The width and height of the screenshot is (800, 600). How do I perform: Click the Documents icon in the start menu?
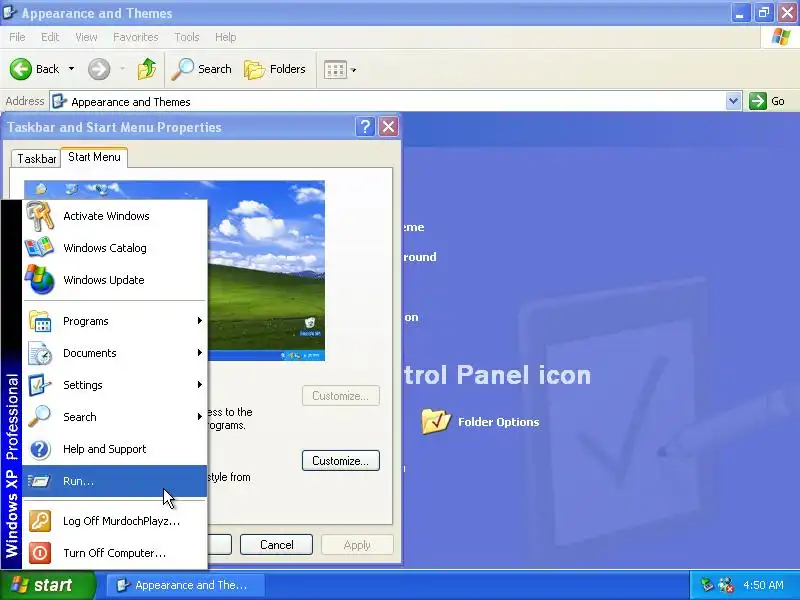point(40,353)
